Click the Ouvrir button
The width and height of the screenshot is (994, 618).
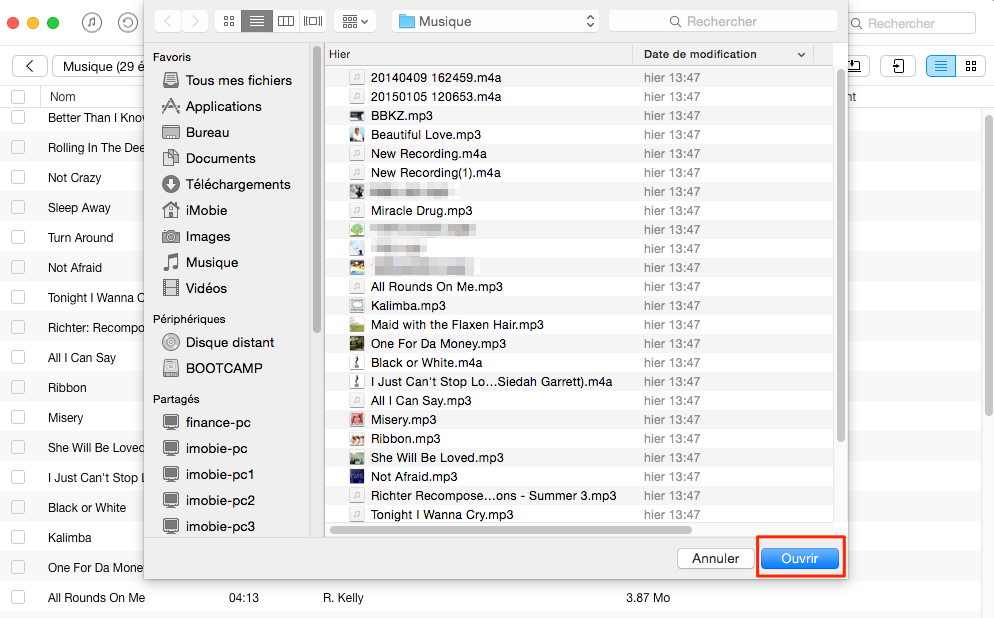[799, 558]
